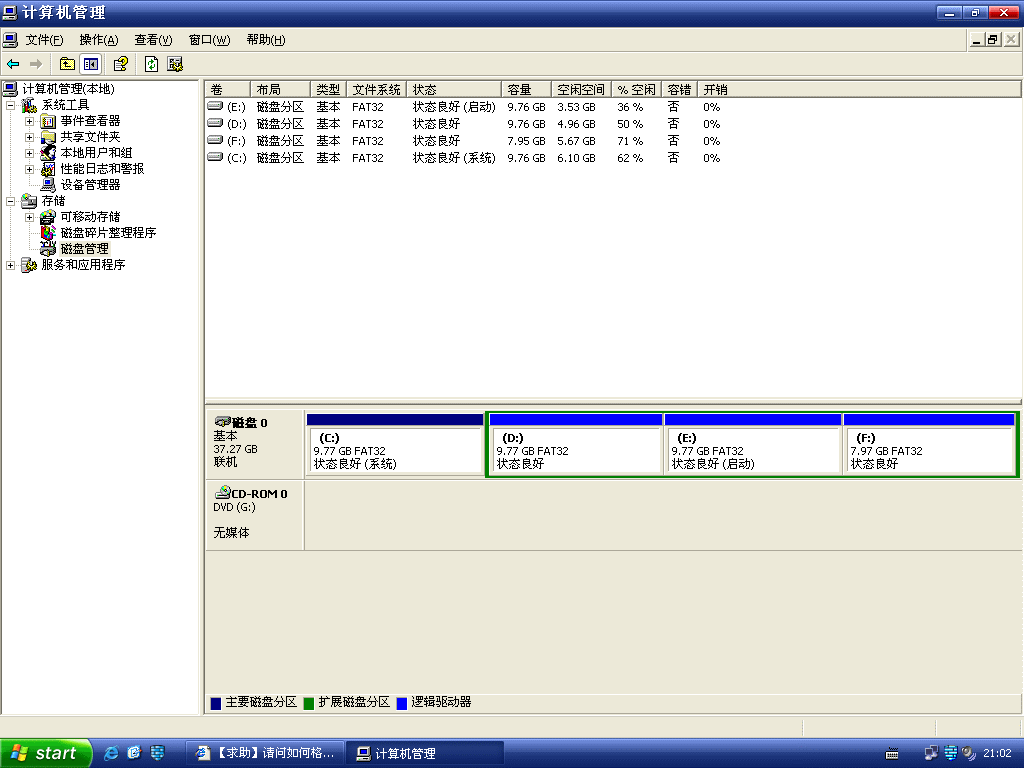Click the 容量 column header

527,90
